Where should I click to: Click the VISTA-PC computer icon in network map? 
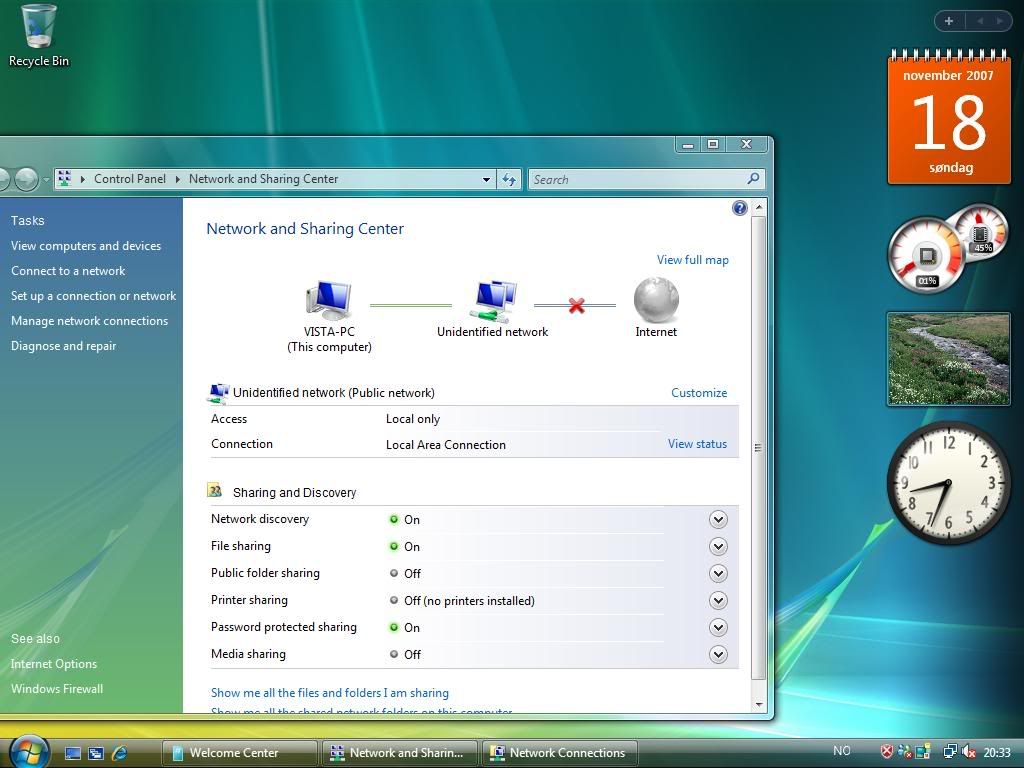pyautogui.click(x=329, y=300)
